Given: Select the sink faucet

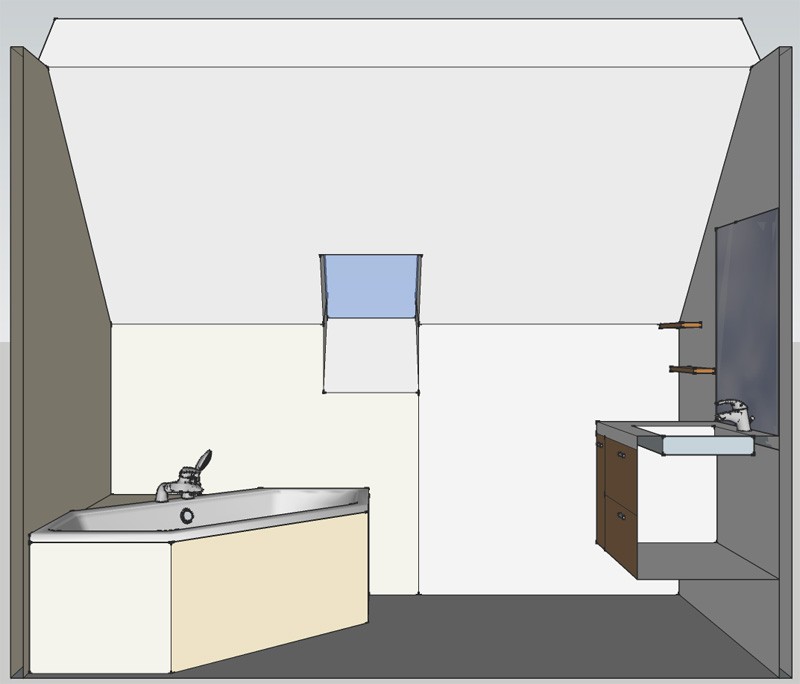Looking at the screenshot, I should pos(733,414).
